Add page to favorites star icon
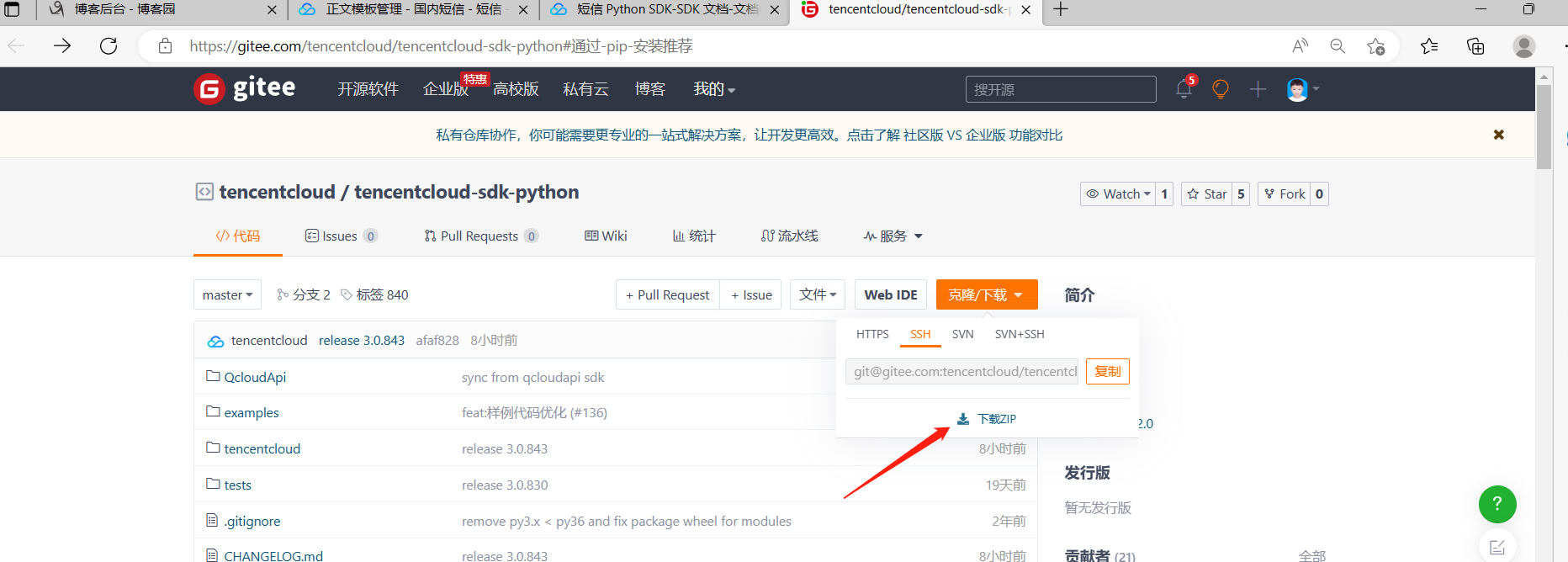Screen dimensions: 1568x562 coord(1376,46)
